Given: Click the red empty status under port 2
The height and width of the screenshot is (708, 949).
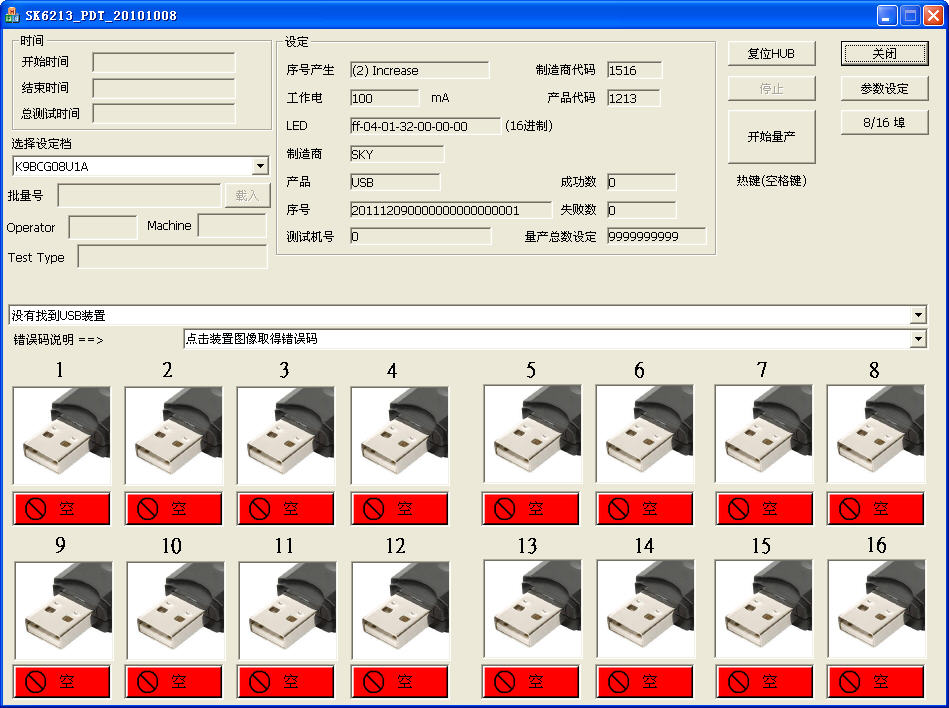Looking at the screenshot, I should [174, 509].
